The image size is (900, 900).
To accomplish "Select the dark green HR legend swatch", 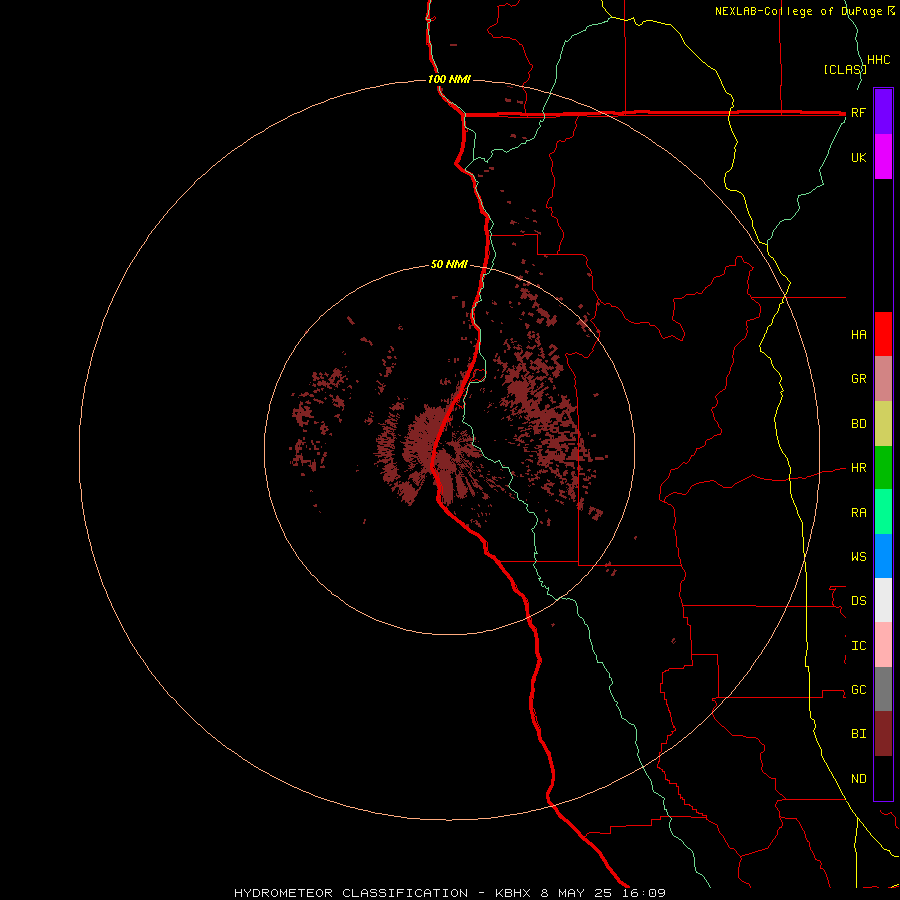I will pyautogui.click(x=883, y=468).
